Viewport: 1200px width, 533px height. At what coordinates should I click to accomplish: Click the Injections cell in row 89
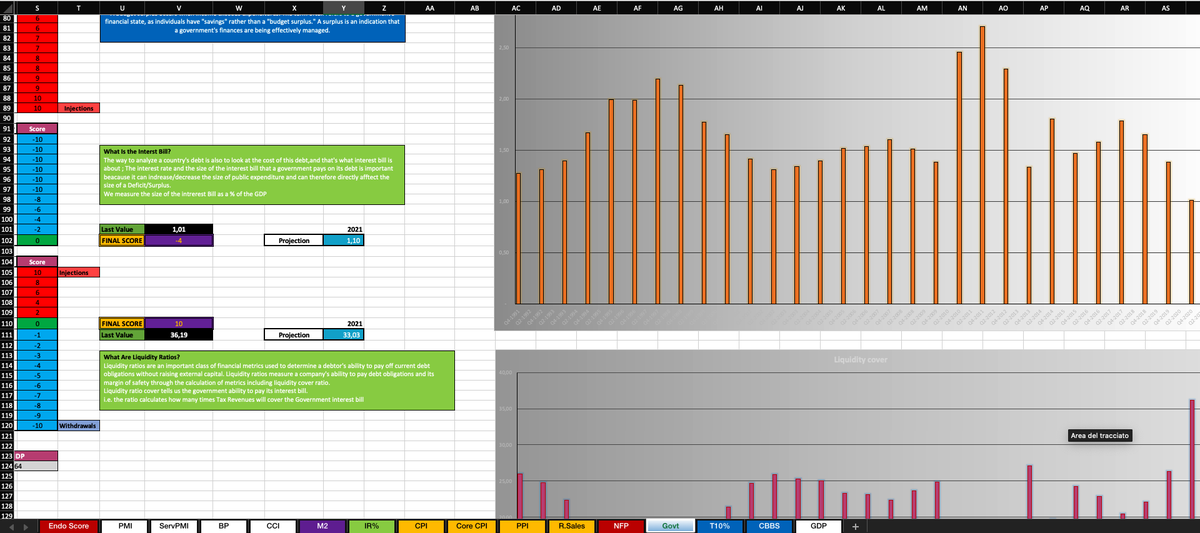[x=79, y=108]
